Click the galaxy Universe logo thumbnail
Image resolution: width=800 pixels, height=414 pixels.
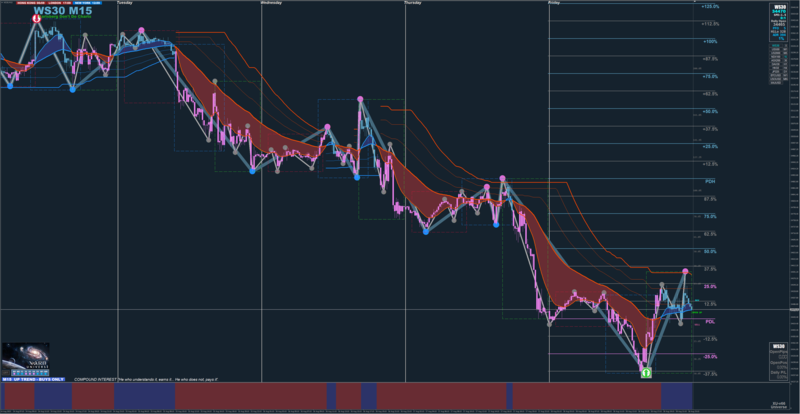(26, 356)
